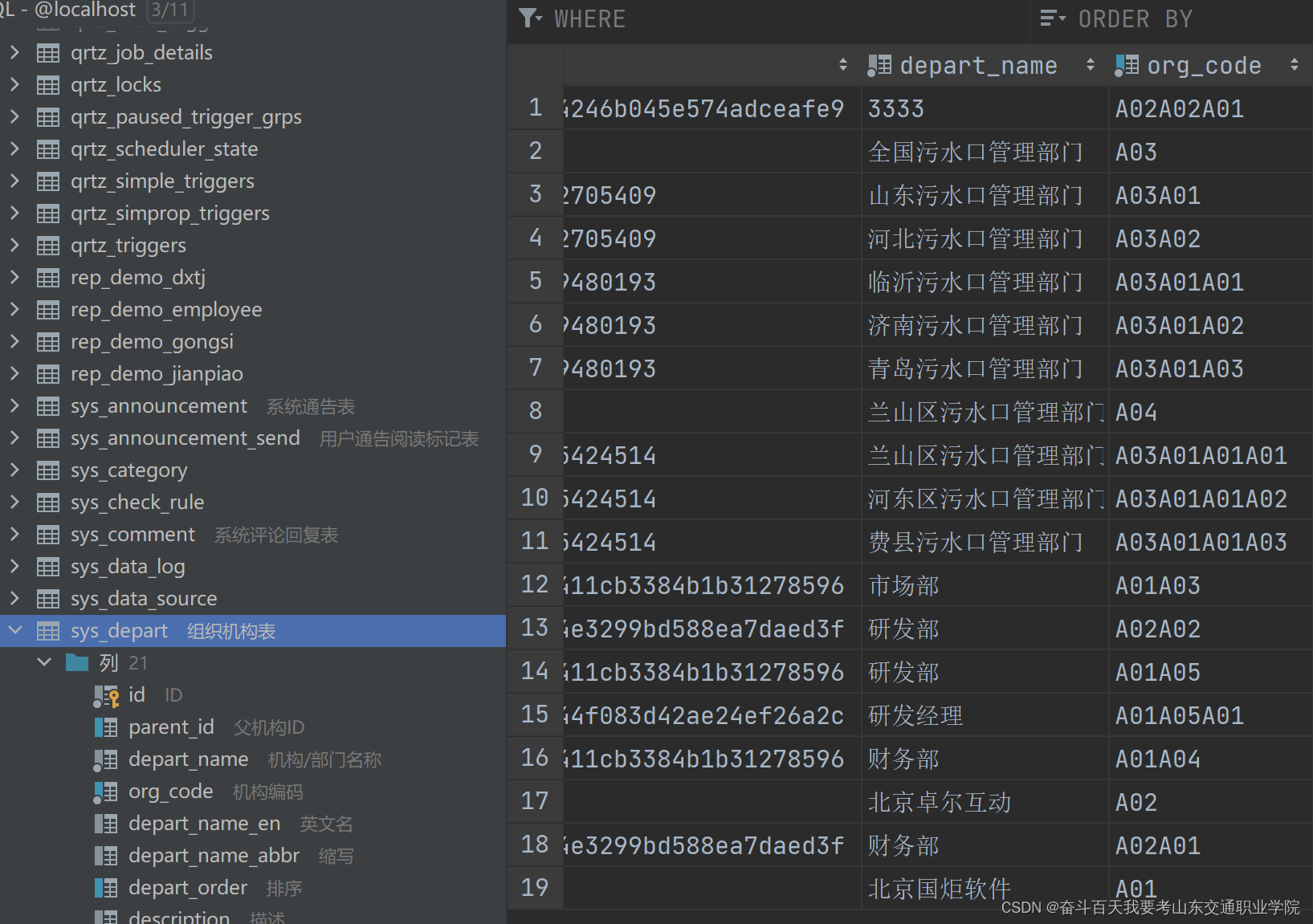Click the table icon next to sys_check_rule
Screen dimensions: 1313x924
pyautogui.click(x=48, y=503)
